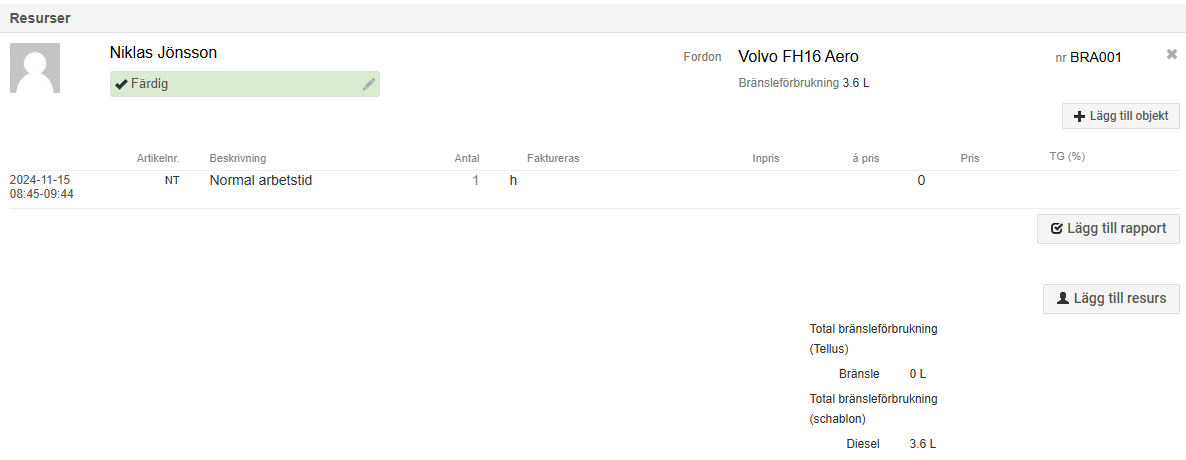Screen dimensions: 1186x460
Task: Click the checkmark icon beside Färdig
Action: click(x=121, y=84)
